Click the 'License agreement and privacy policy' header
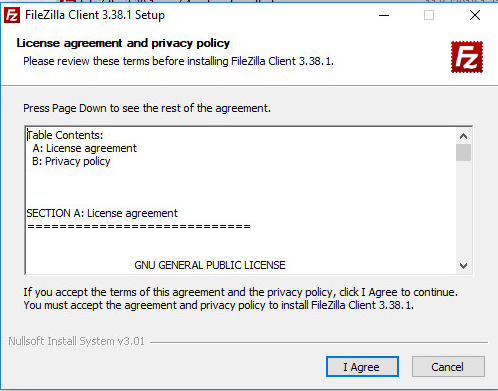The width and height of the screenshot is (498, 391). (x=123, y=43)
